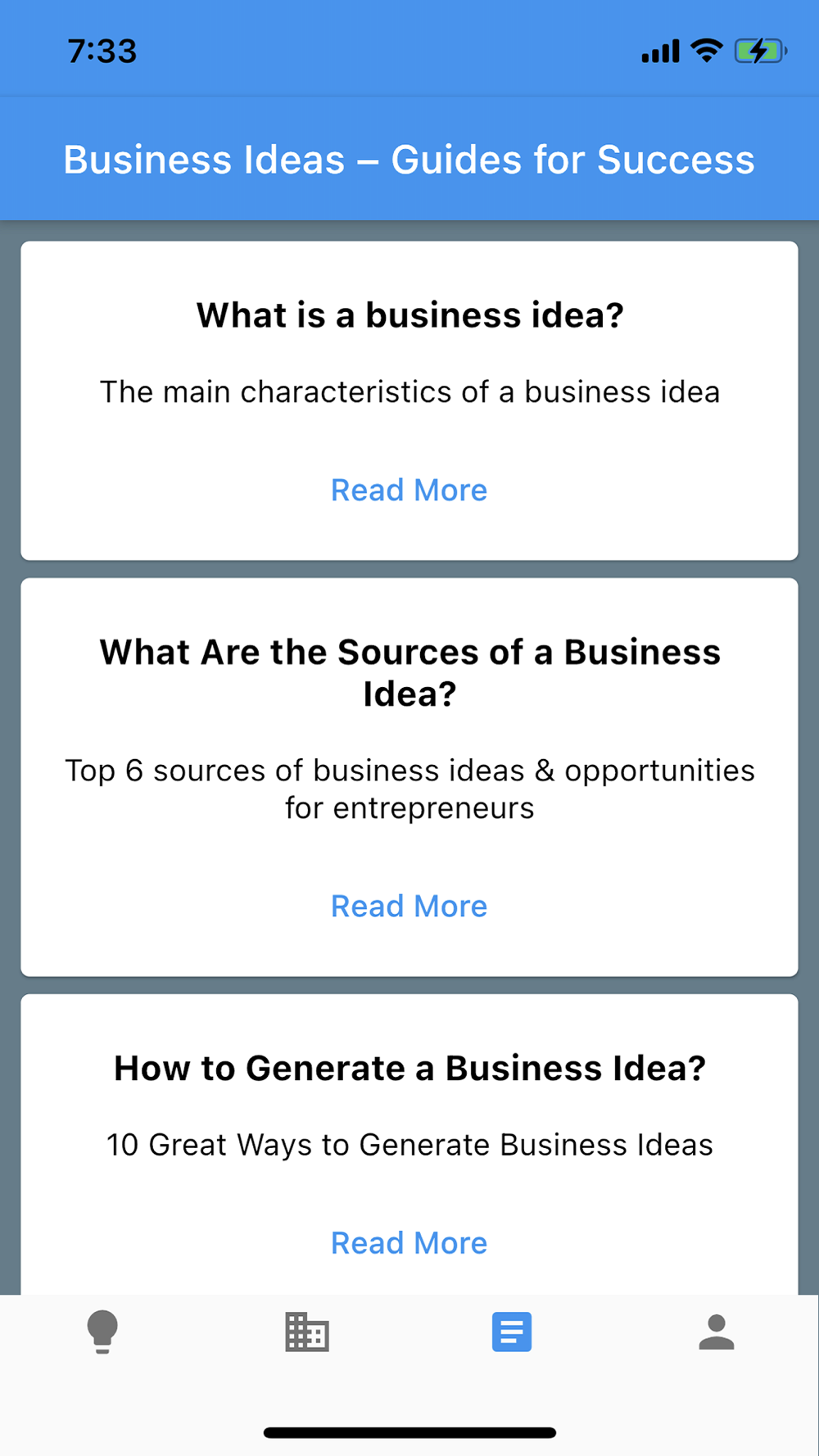Select the blue articles guide tab icon
The height and width of the screenshot is (1456, 819).
(512, 1332)
